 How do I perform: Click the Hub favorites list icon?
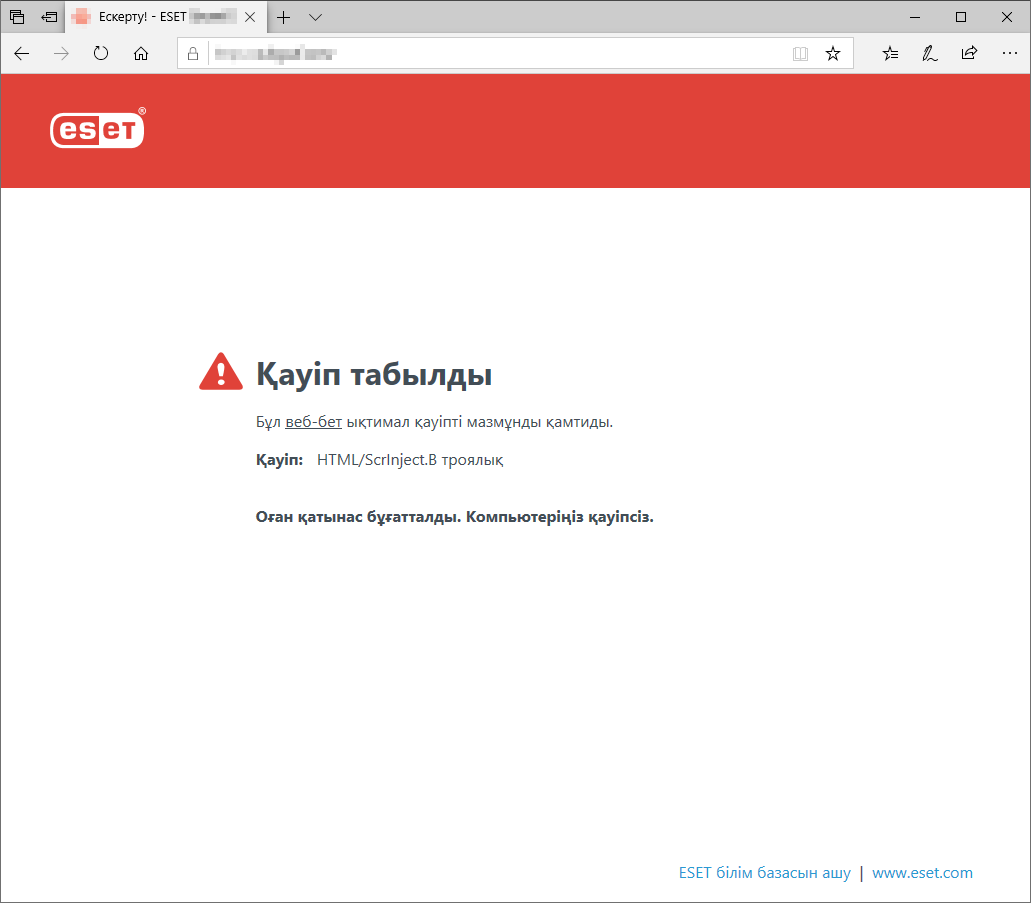[890, 53]
